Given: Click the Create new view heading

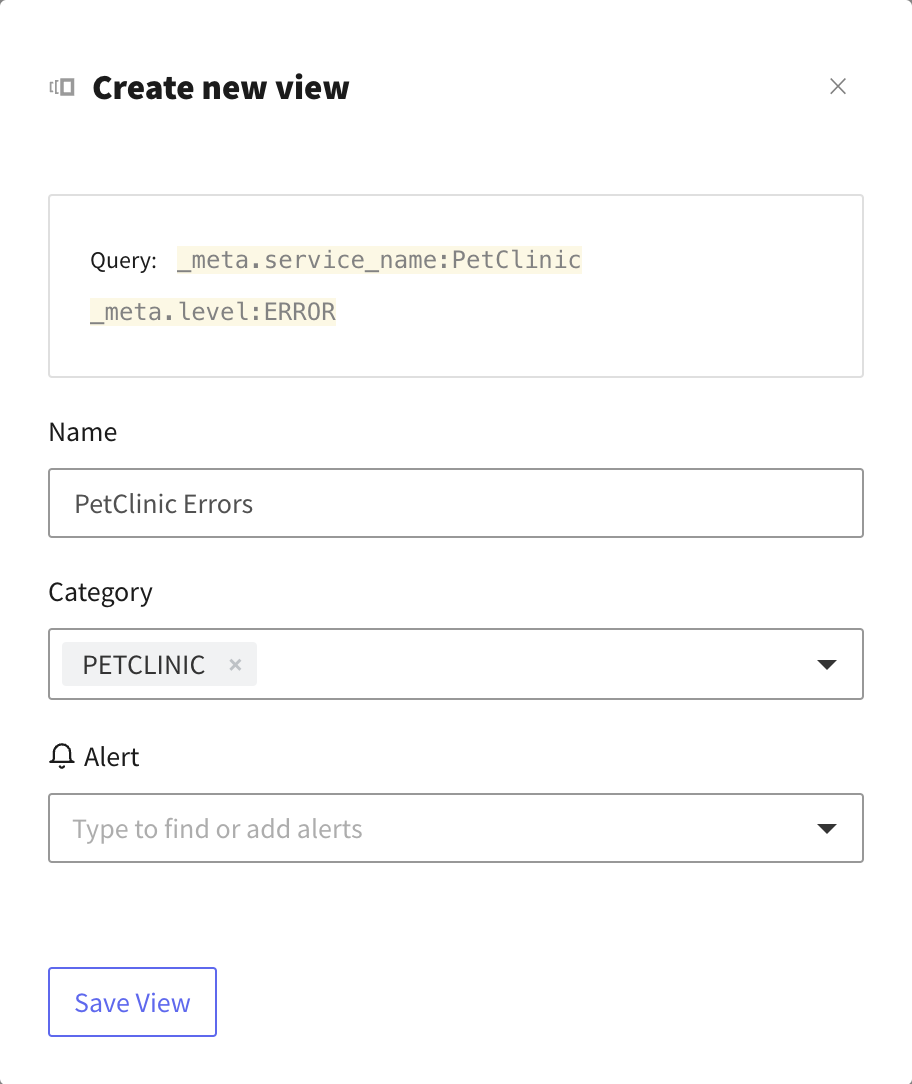Looking at the screenshot, I should pos(221,88).
